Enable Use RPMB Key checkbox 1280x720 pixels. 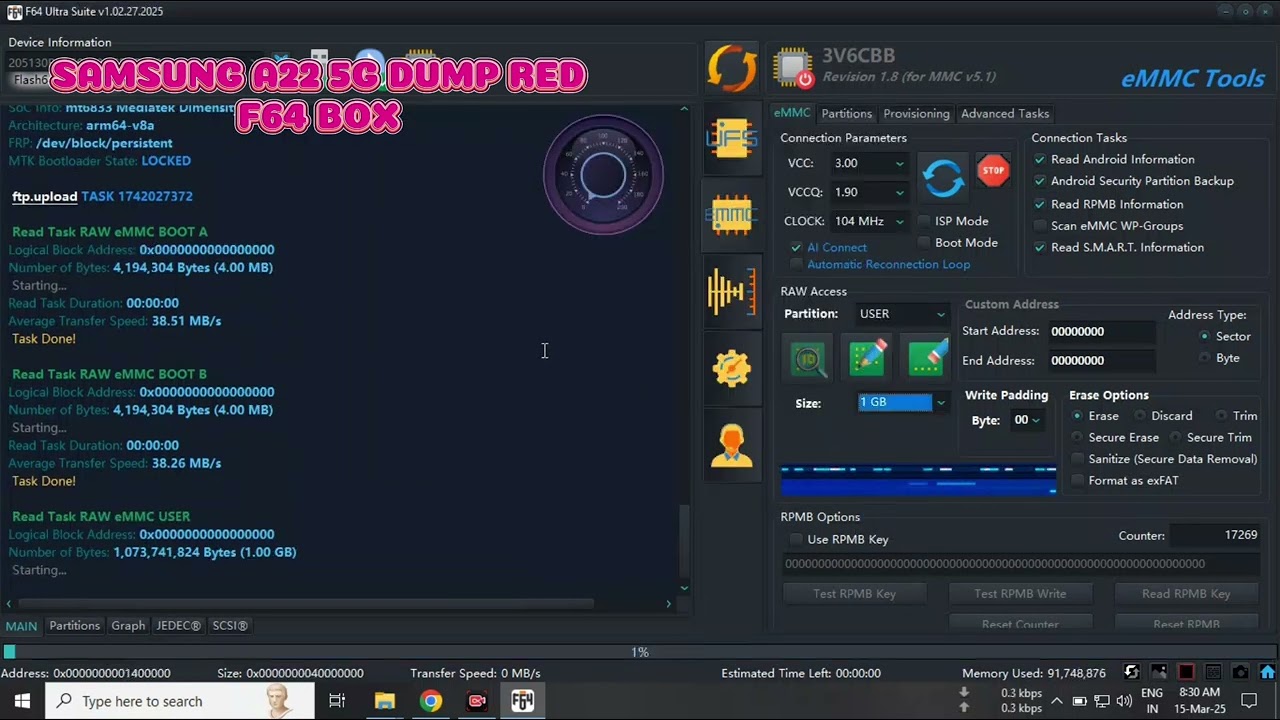coord(796,540)
